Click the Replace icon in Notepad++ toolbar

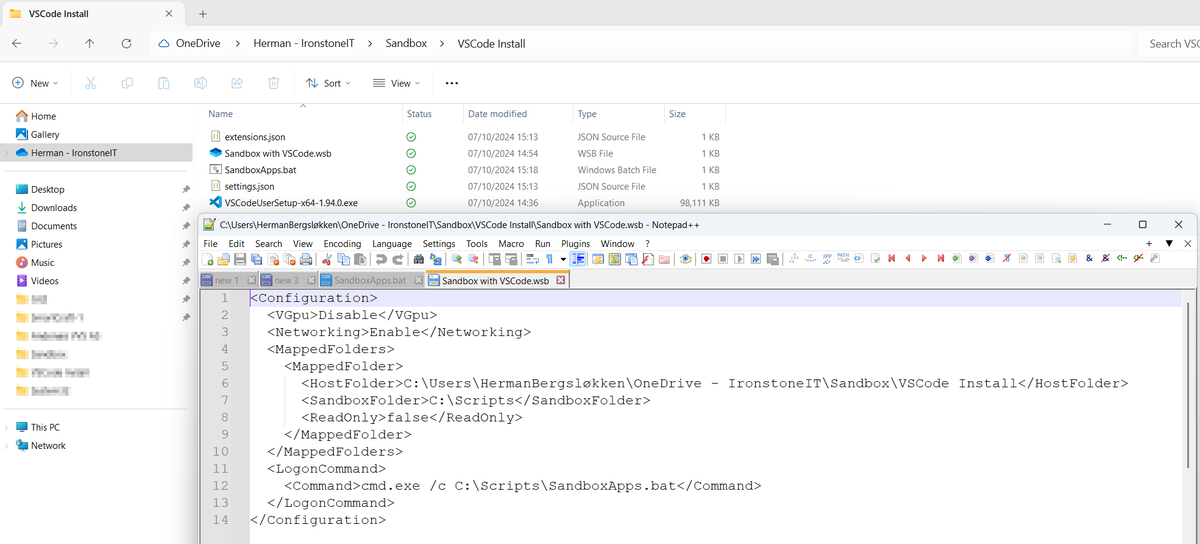[x=435, y=259]
